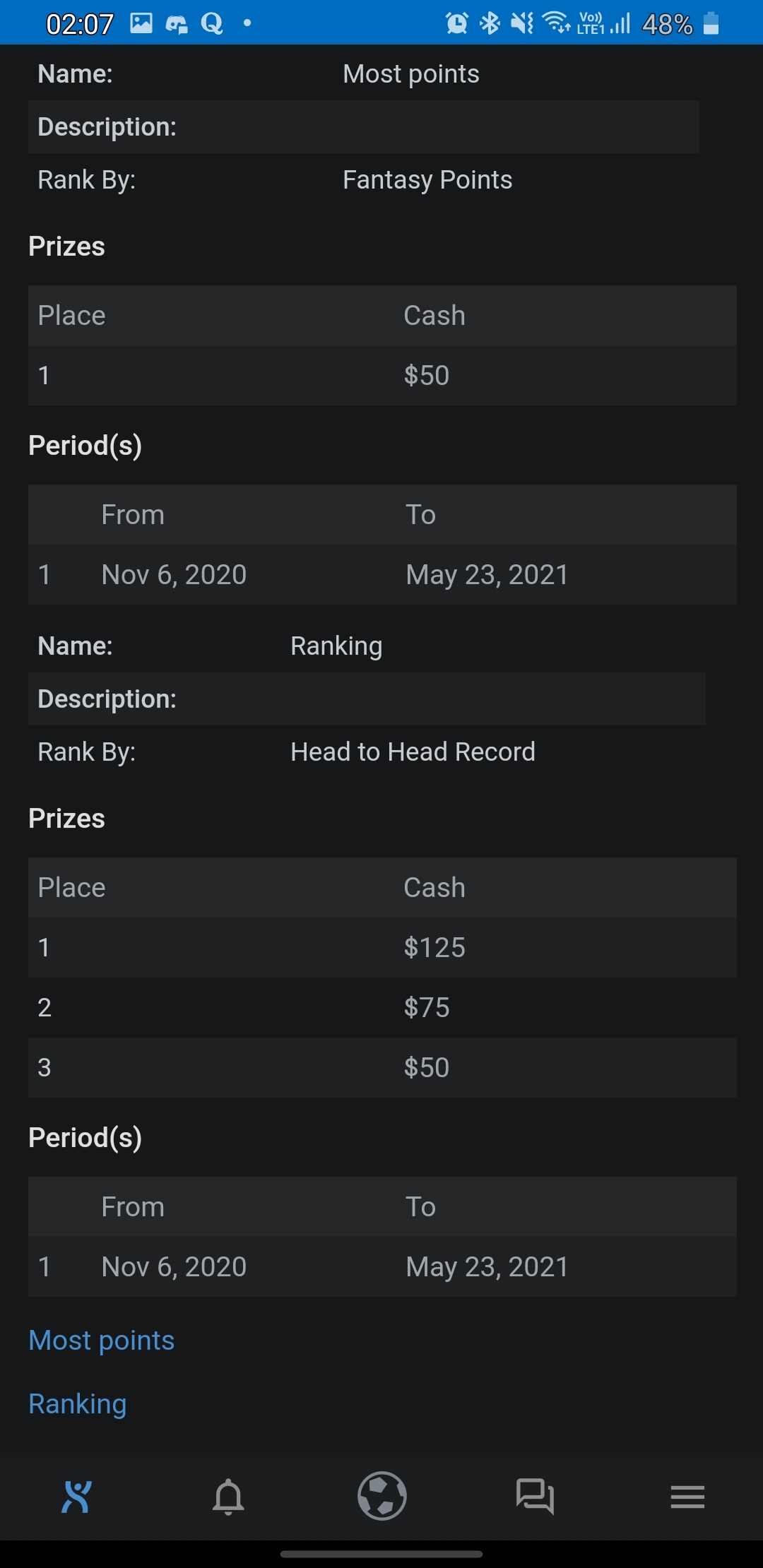
Task: Tap the Ranking Description field
Action: coord(367,699)
